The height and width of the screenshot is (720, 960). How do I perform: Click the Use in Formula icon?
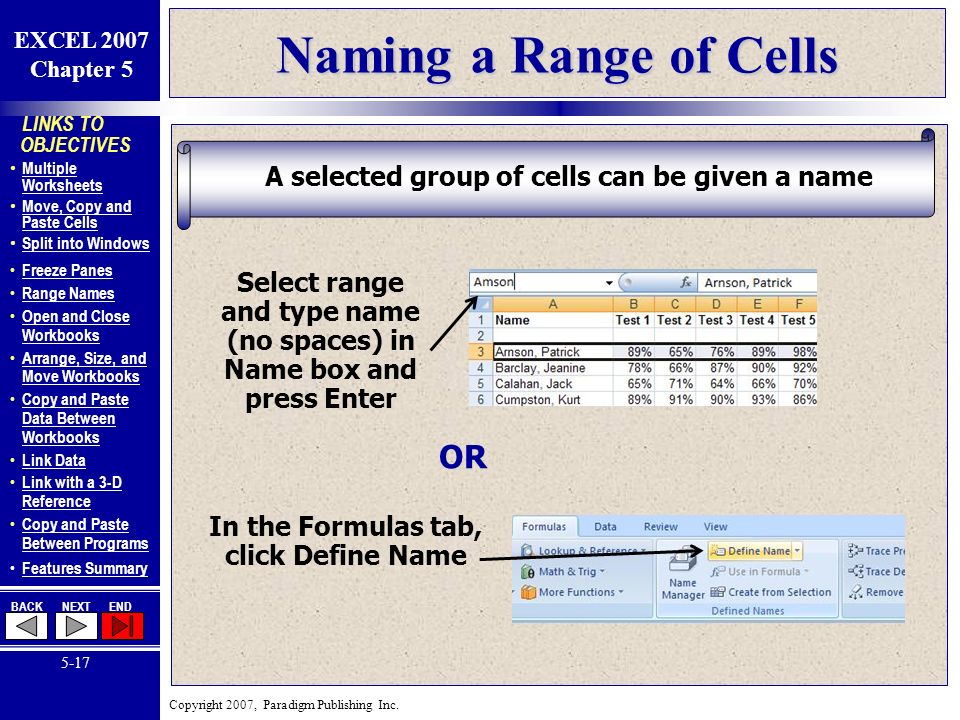point(718,572)
